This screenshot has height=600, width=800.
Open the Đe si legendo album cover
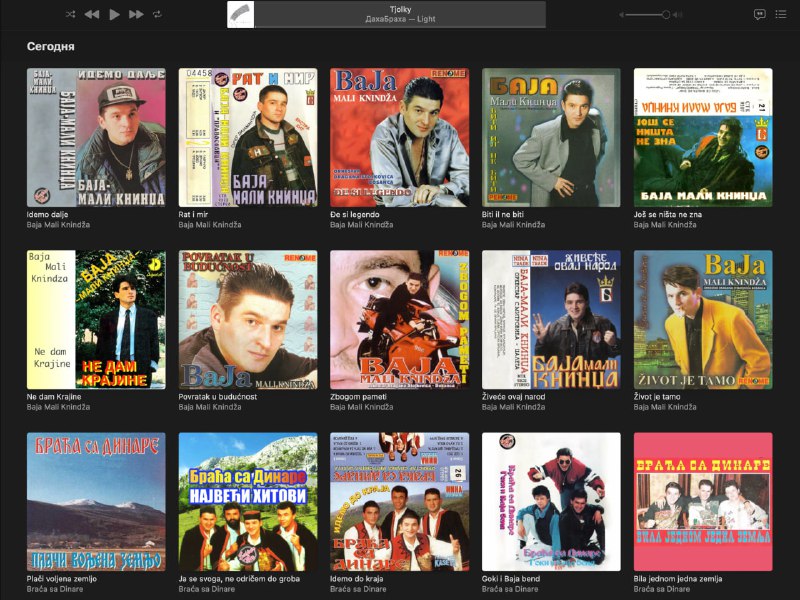pos(399,138)
